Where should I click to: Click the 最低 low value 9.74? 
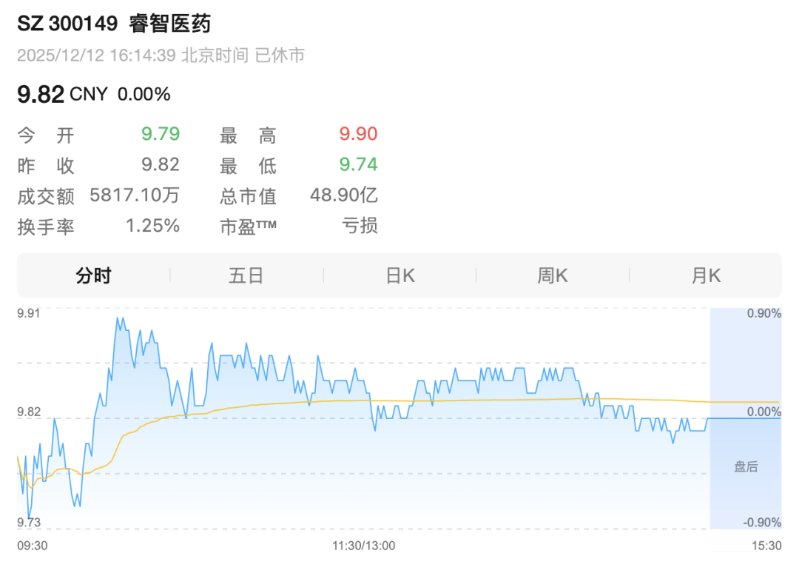pos(358,165)
